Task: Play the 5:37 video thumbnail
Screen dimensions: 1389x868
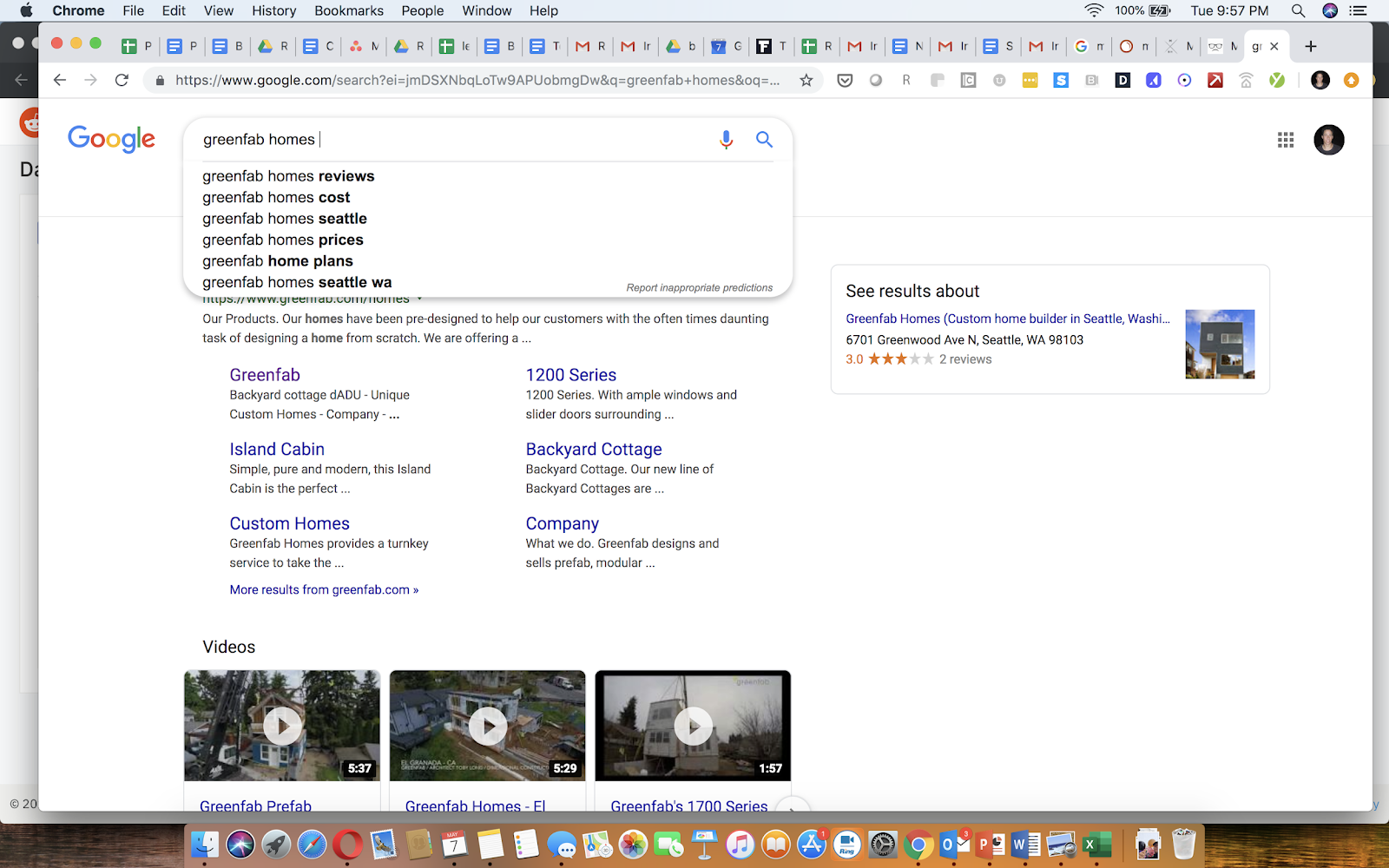Action: [x=282, y=726]
